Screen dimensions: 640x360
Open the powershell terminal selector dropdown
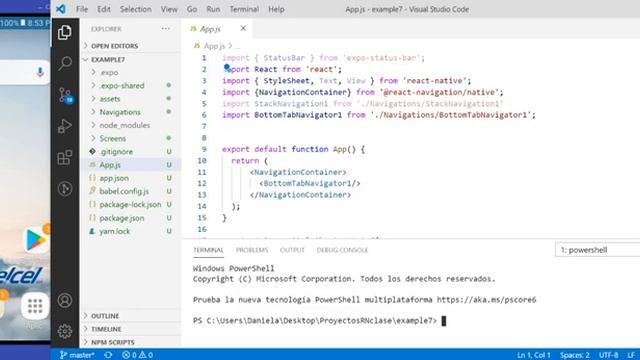[598, 250]
